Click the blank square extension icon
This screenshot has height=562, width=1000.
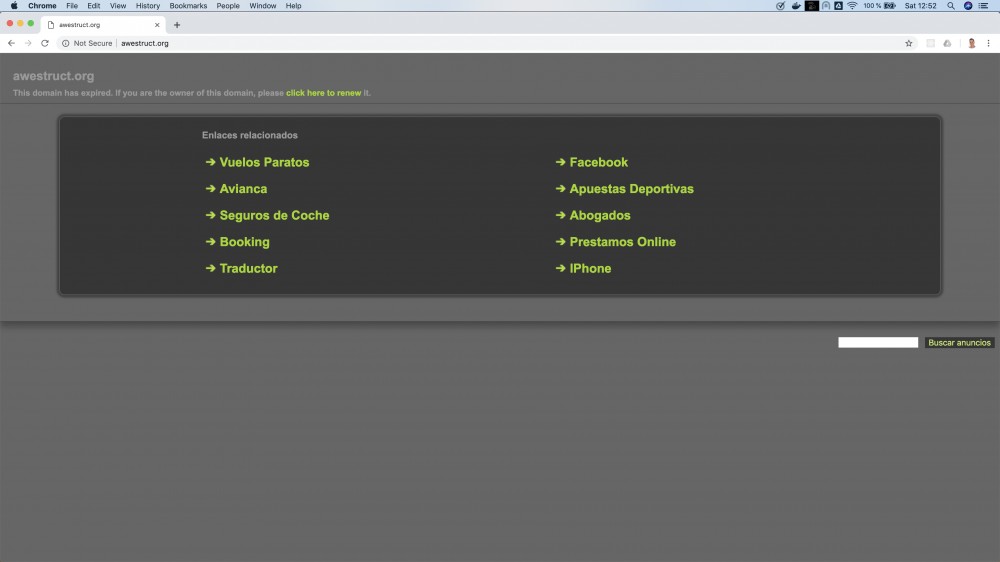pos(930,43)
